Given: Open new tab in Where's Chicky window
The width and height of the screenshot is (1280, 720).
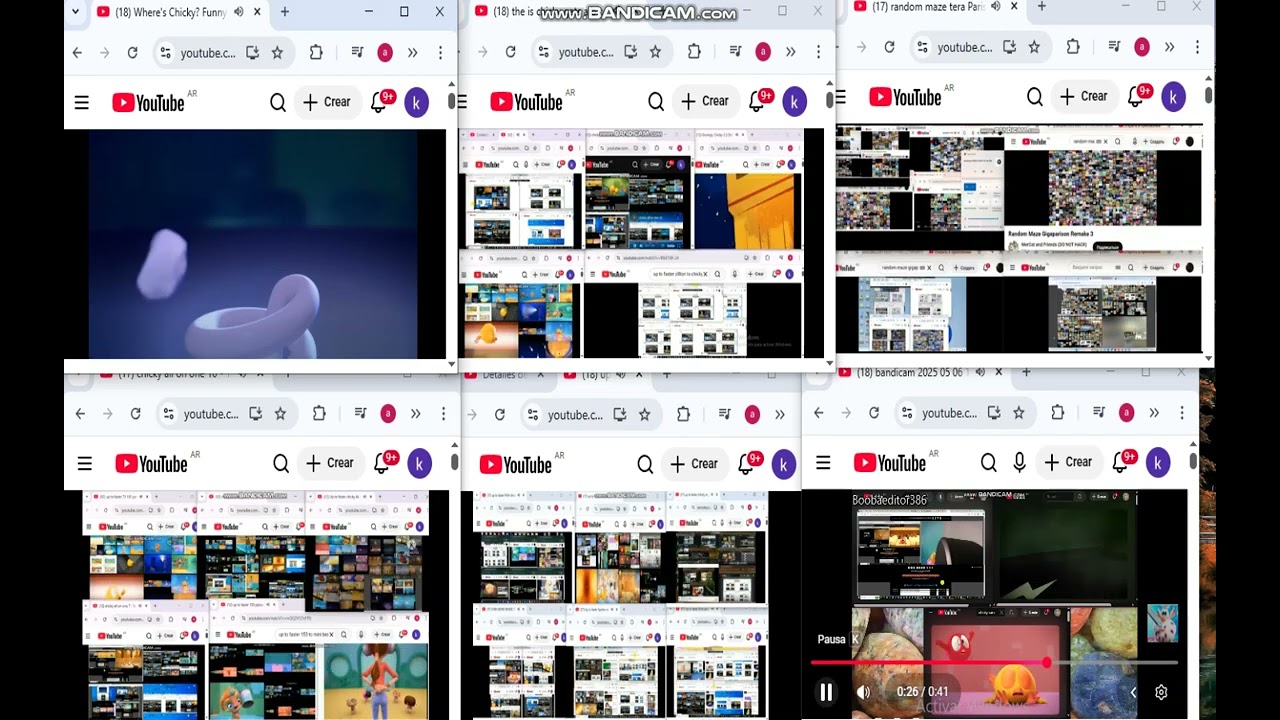Looking at the screenshot, I should tap(285, 12).
